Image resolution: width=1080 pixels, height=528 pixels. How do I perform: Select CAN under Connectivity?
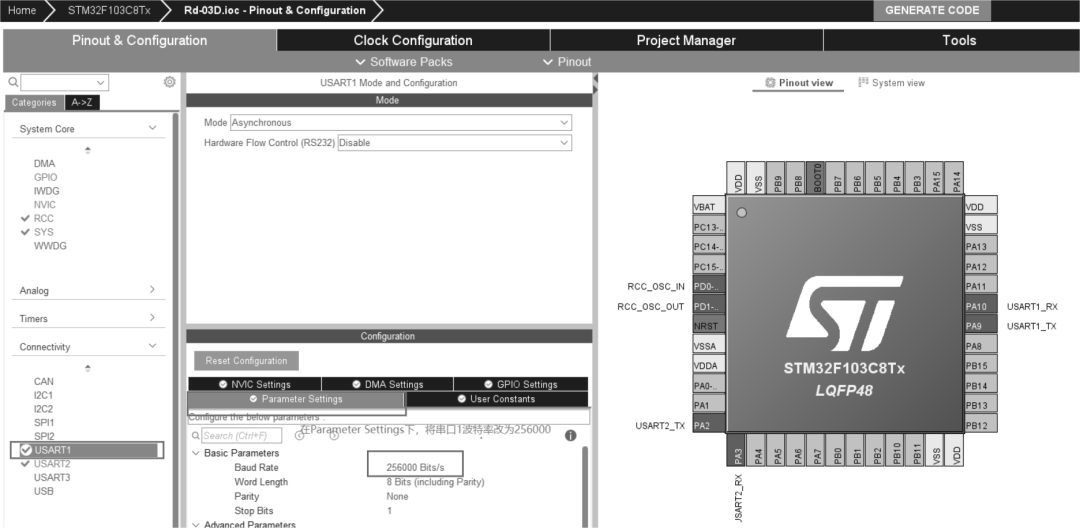(x=43, y=381)
